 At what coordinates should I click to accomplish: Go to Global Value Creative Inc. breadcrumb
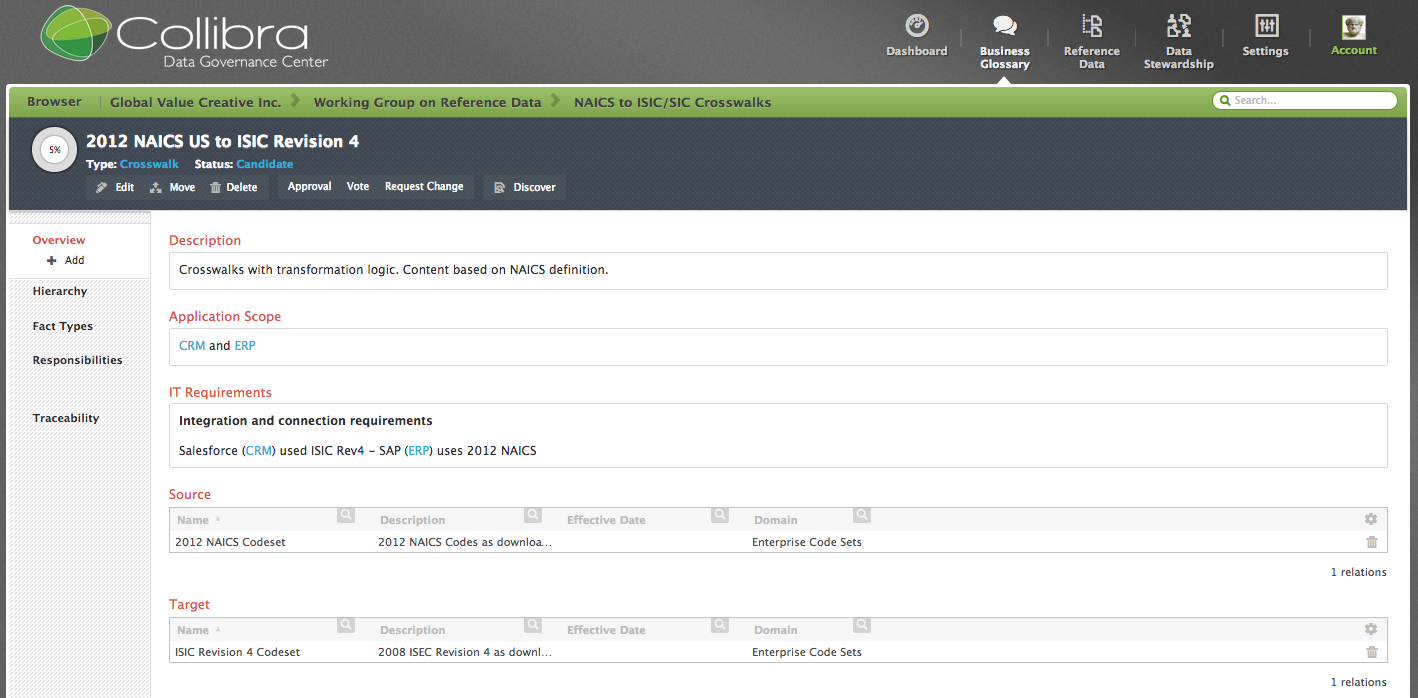tap(196, 102)
